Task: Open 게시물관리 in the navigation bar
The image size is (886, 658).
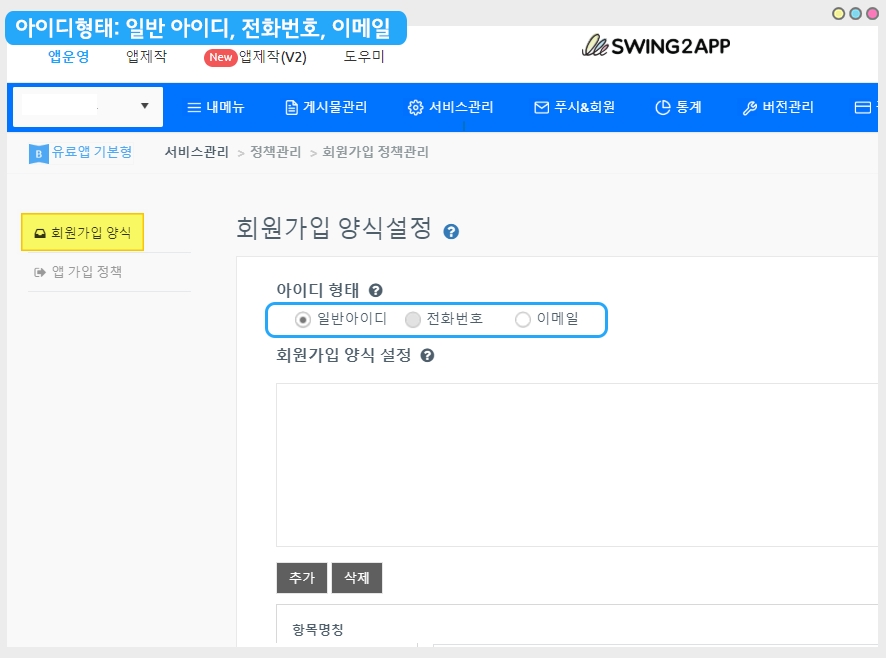Action: click(x=325, y=107)
